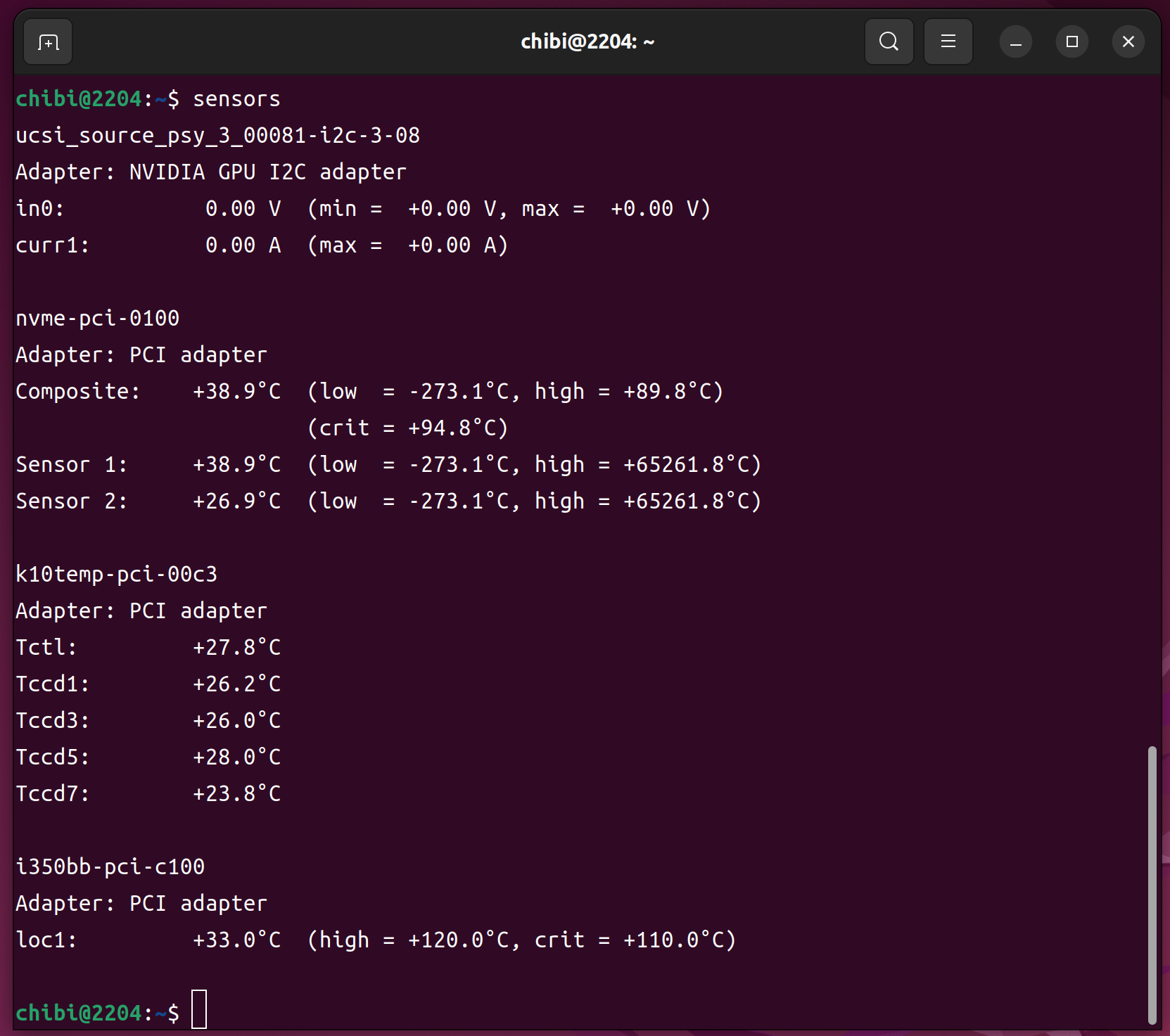Click the typed 'sensors' command text
The width and height of the screenshot is (1170, 1036).
pos(236,99)
